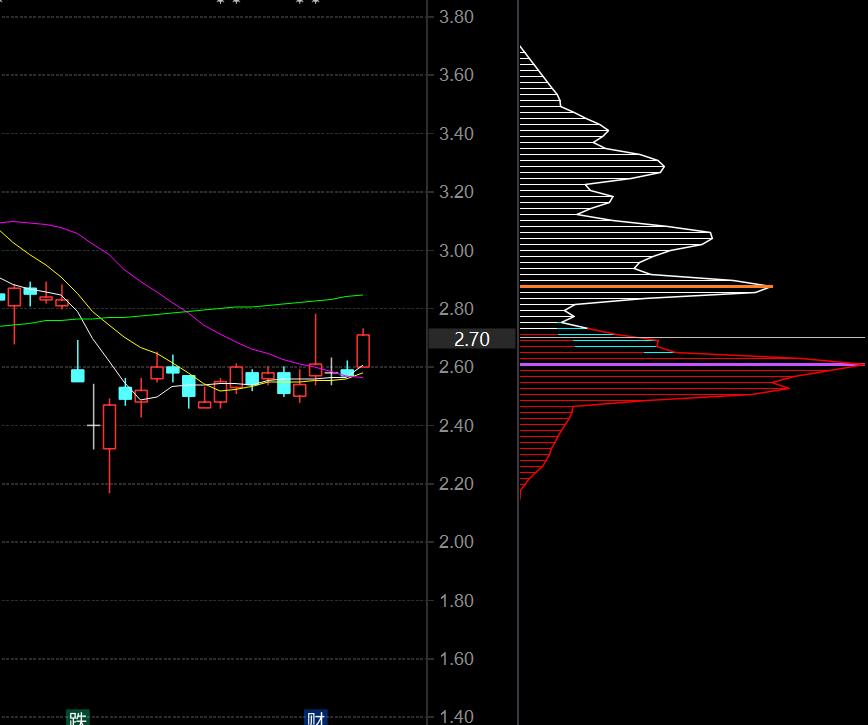The width and height of the screenshot is (868, 725).
Task: Select the red candlestick with upper wick near 2.78
Action: point(316,370)
